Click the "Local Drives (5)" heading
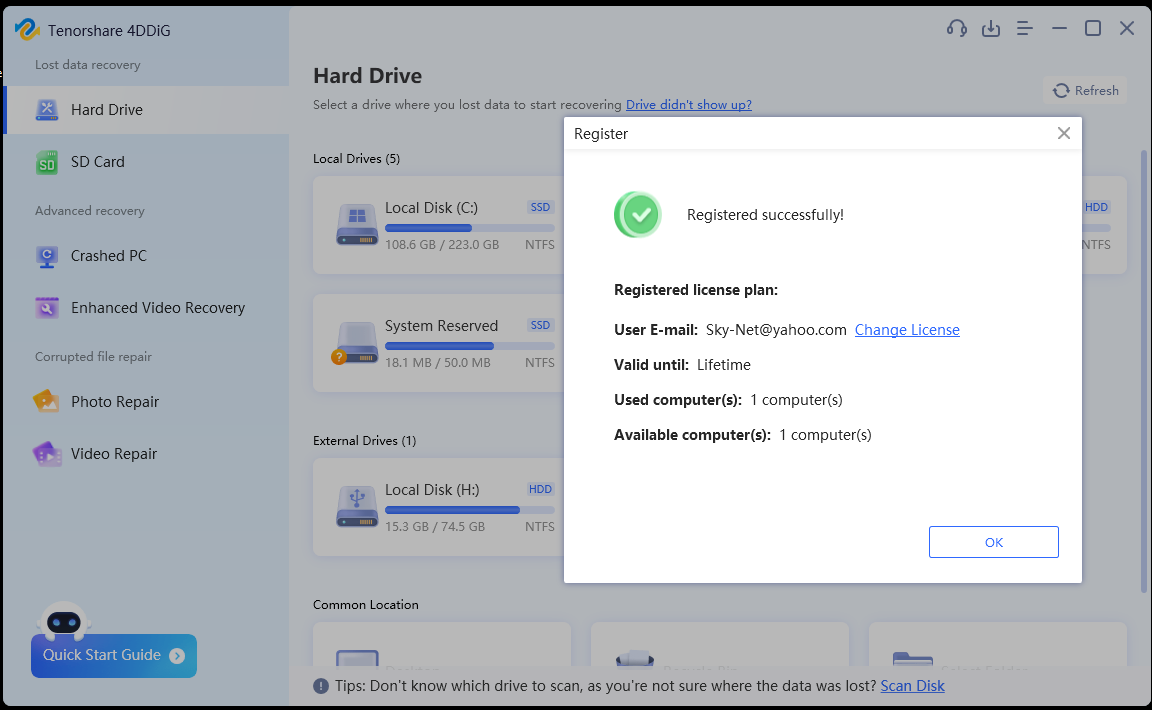 coord(356,159)
